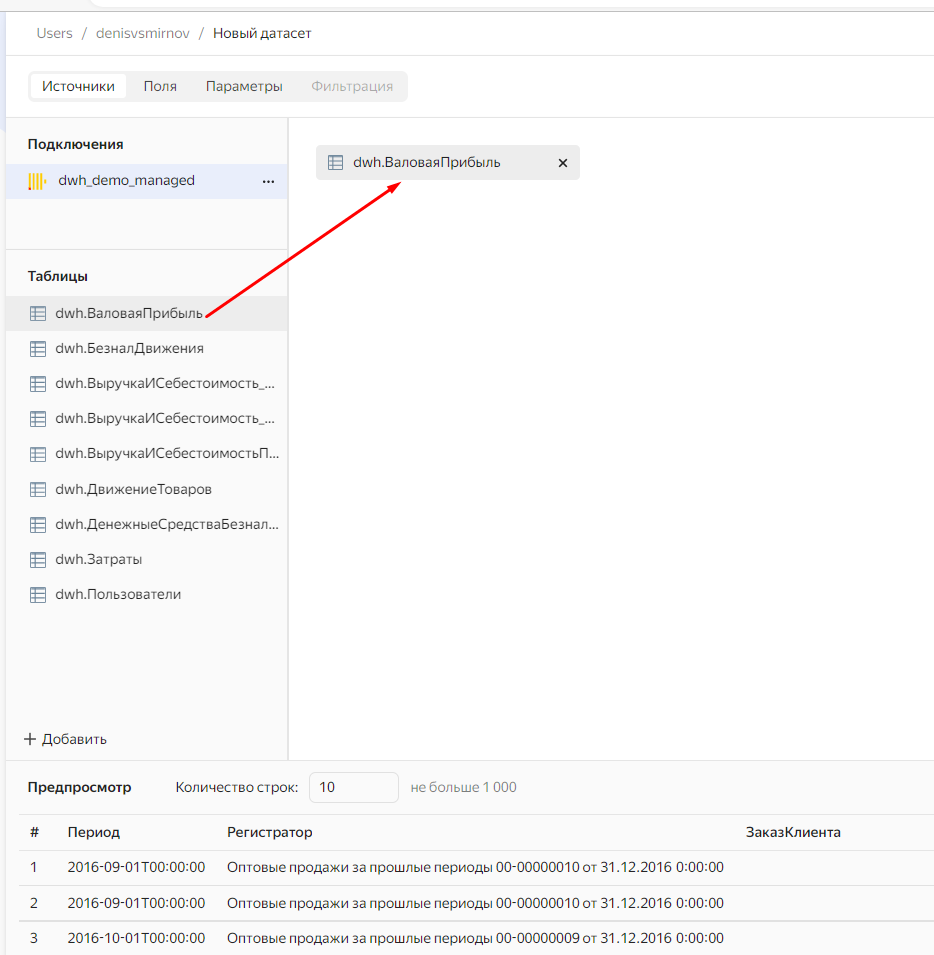Go to denisvsmirnov breadcrumb folder
The image size is (934, 955).
pyautogui.click(x=140, y=33)
